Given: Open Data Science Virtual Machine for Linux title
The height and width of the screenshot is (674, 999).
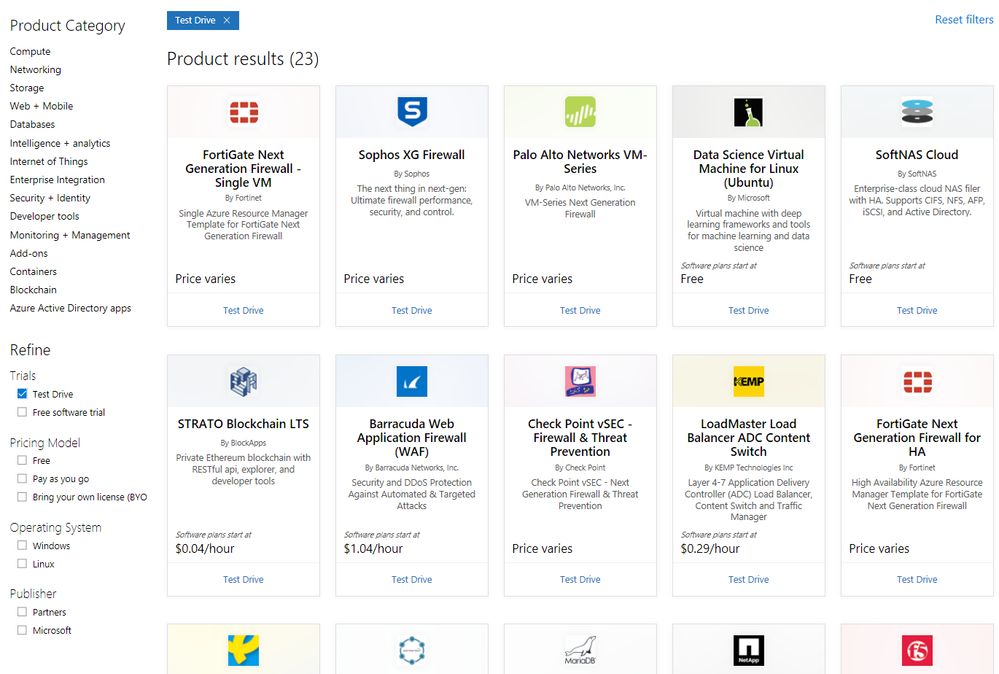Looking at the screenshot, I should (749, 169).
